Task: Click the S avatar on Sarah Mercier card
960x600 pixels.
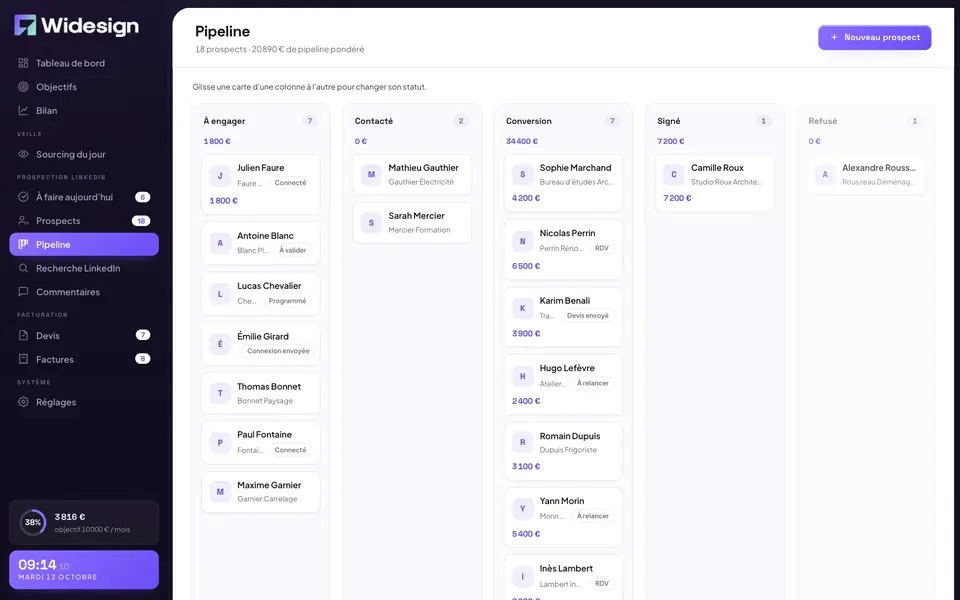Action: tap(371, 223)
